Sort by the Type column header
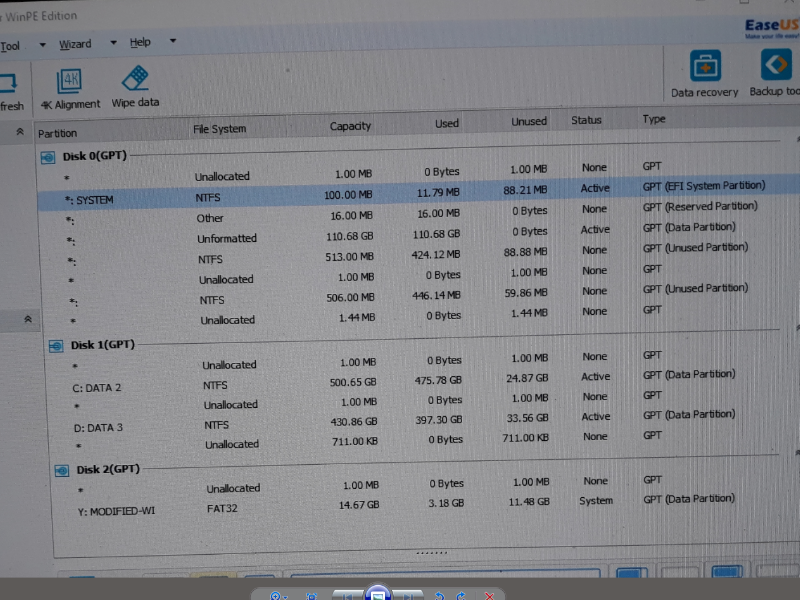This screenshot has height=600, width=800. pyautogui.click(x=654, y=119)
